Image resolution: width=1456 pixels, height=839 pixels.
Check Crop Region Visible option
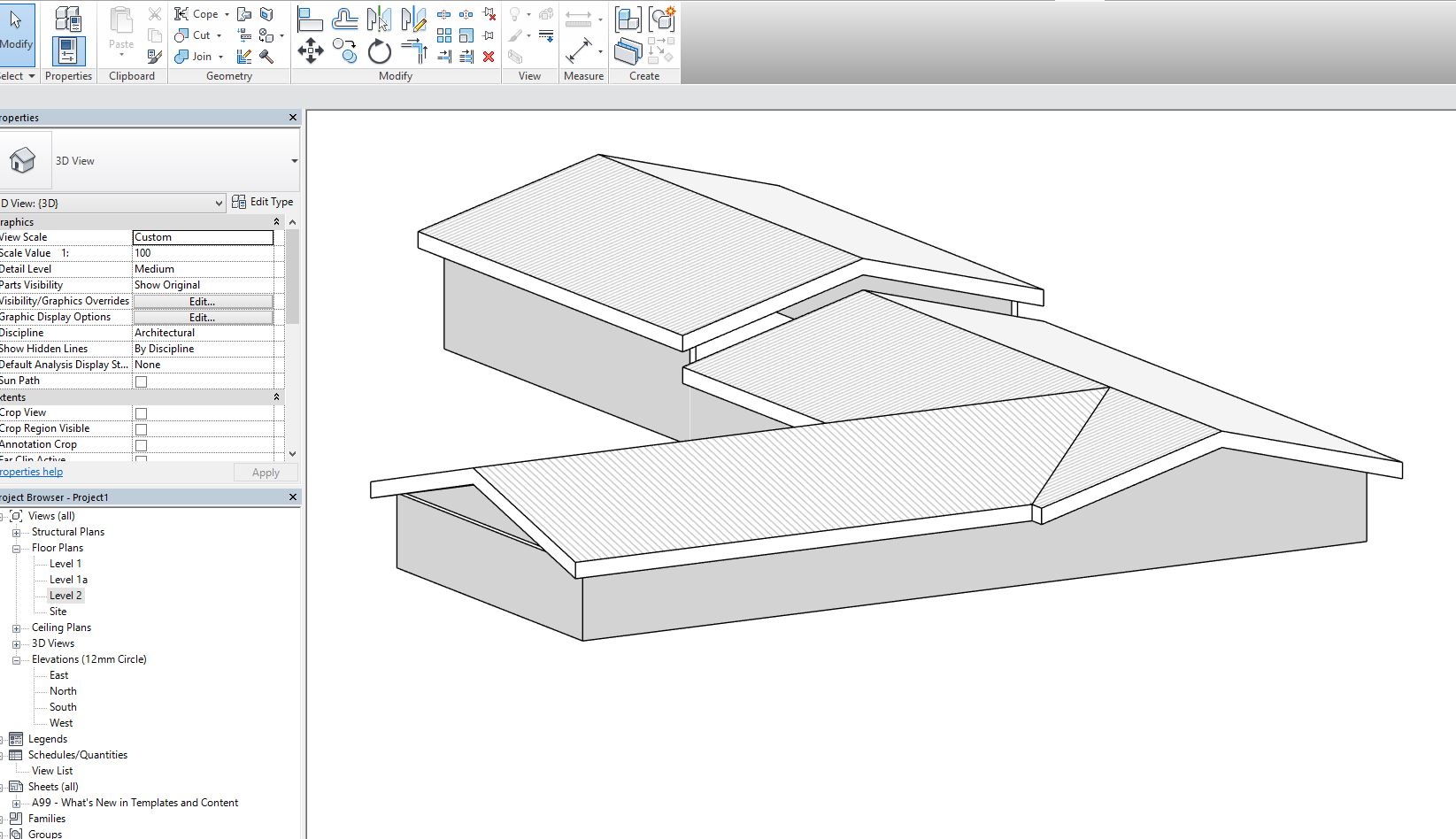point(141,429)
